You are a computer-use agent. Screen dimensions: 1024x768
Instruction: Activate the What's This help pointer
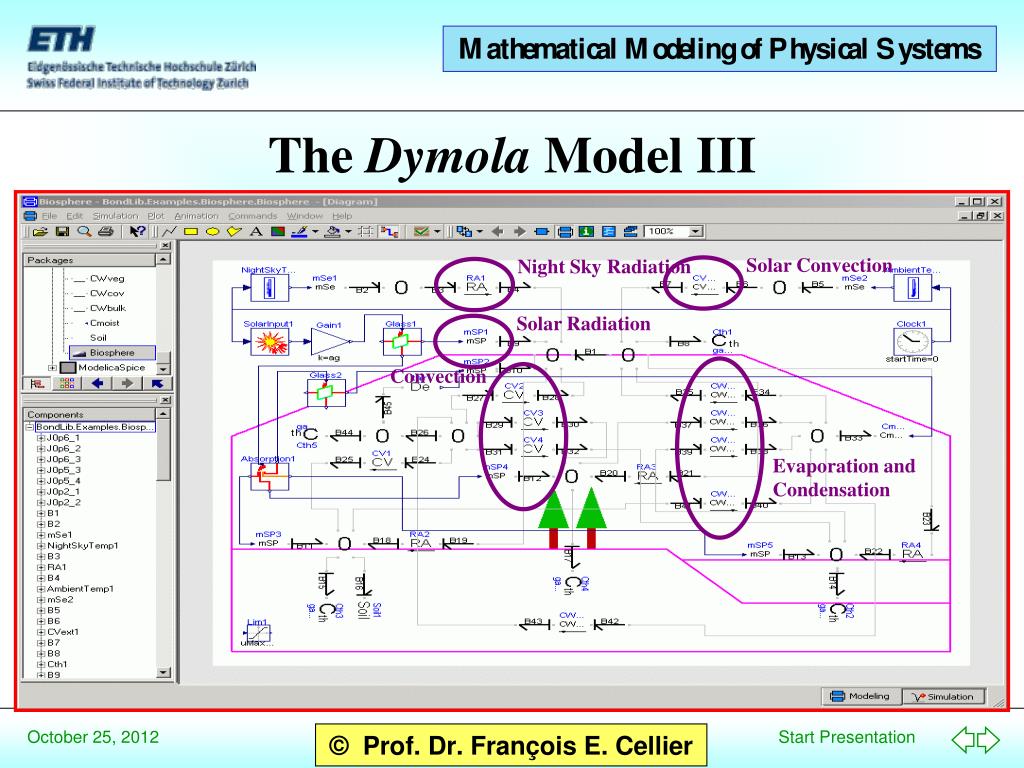[136, 231]
